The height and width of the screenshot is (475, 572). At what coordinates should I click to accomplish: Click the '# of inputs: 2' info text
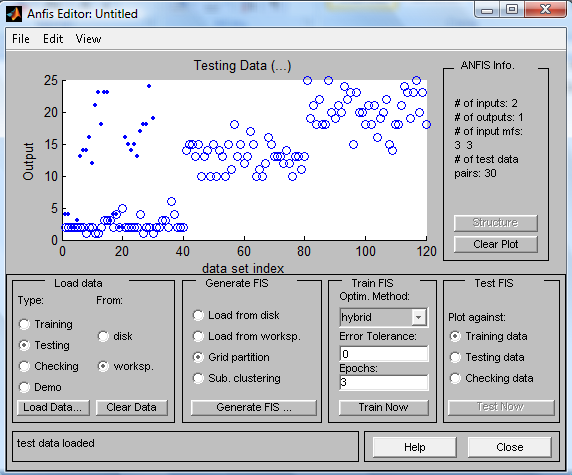pos(486,103)
